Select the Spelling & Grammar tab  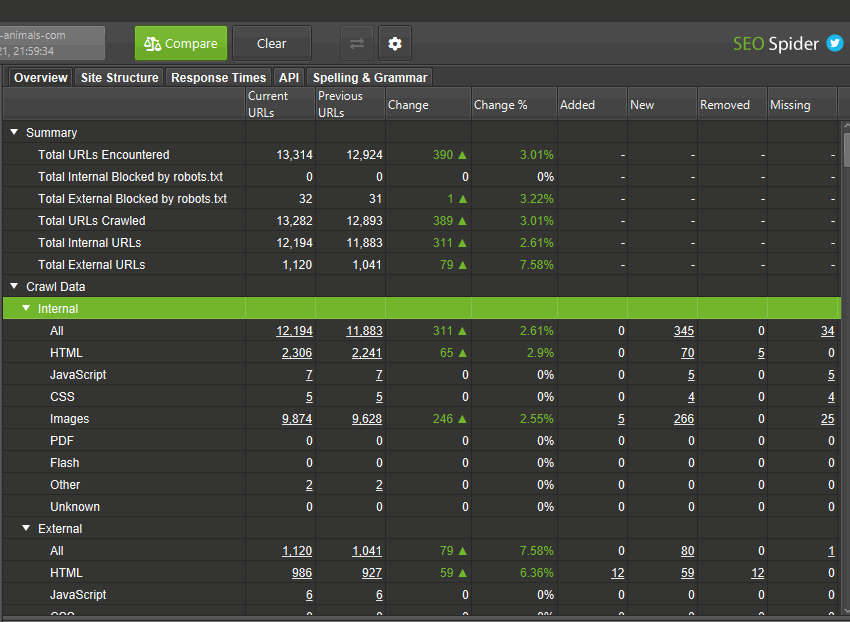click(370, 78)
